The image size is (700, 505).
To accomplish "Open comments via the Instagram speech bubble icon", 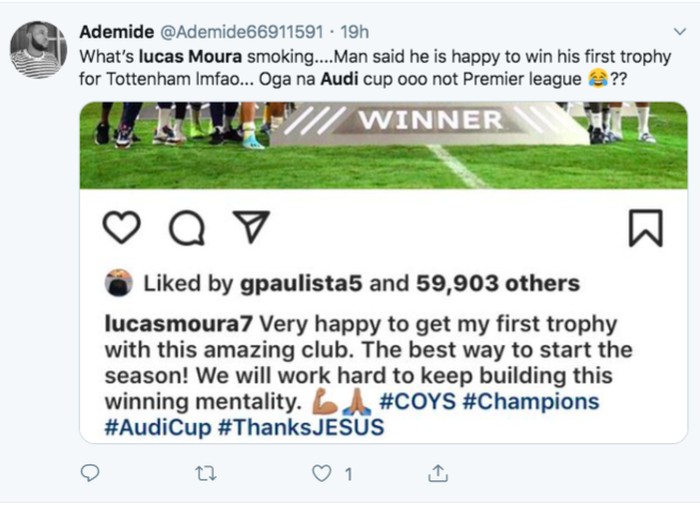I will [186, 229].
